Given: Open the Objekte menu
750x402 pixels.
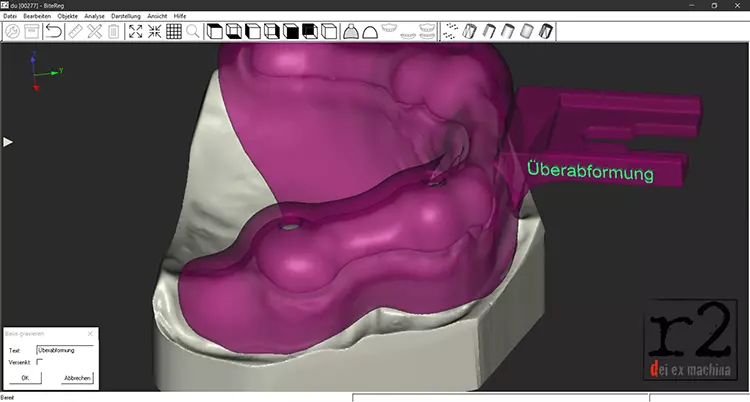Looking at the screenshot, I should (68, 17).
